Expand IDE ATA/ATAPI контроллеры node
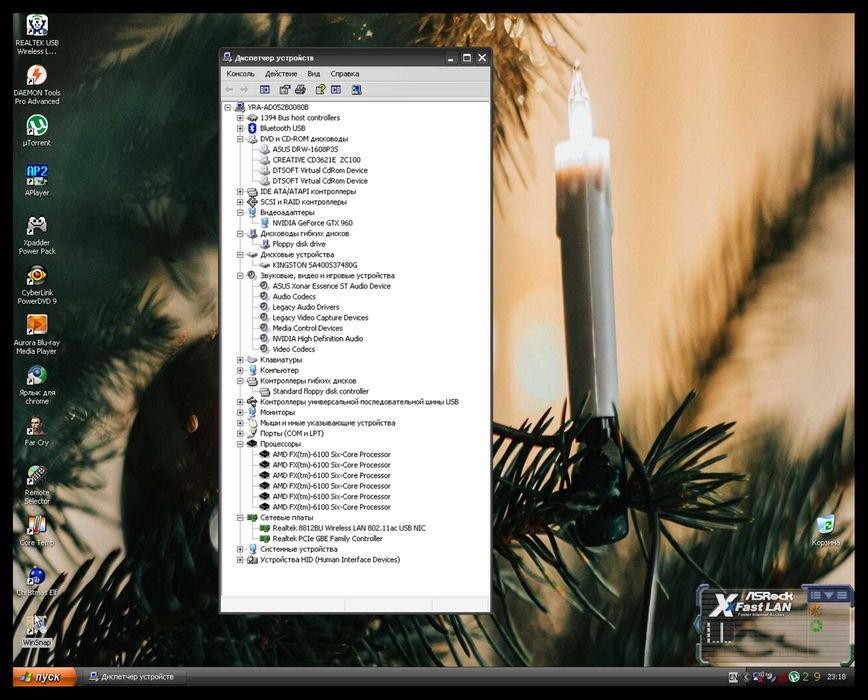Screen dimensions: 868x700 tap(240, 191)
